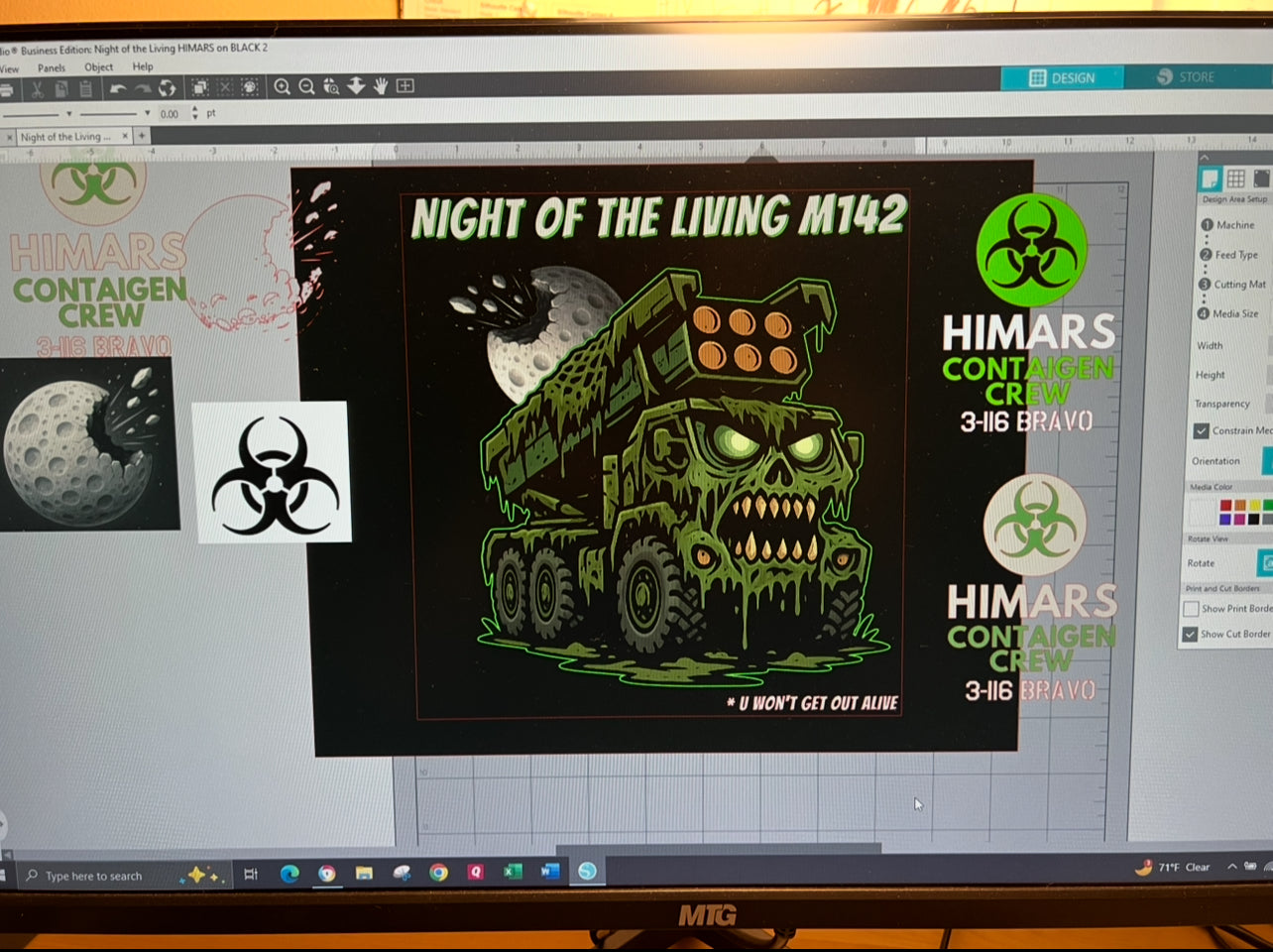The height and width of the screenshot is (952, 1273).
Task: Select the Pan hand tool
Action: click(x=381, y=87)
